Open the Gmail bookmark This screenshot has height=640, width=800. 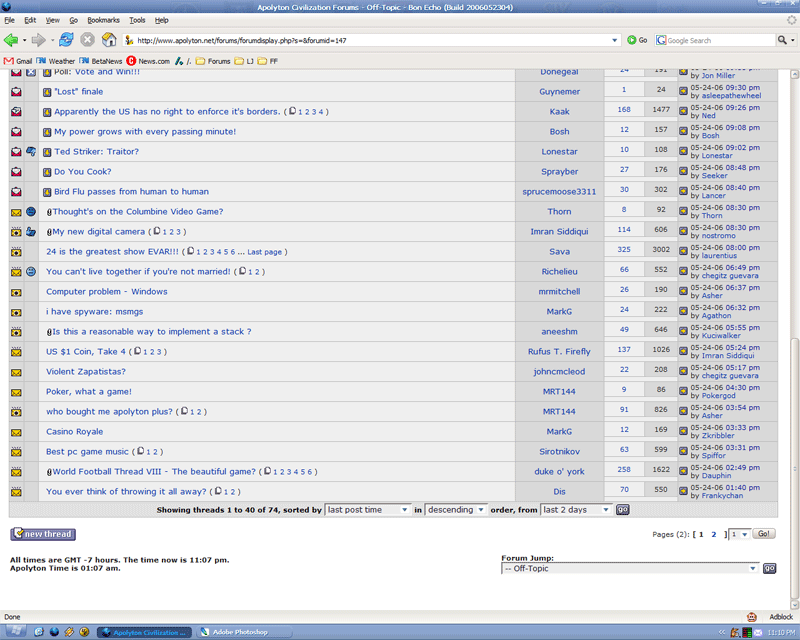tap(19, 61)
